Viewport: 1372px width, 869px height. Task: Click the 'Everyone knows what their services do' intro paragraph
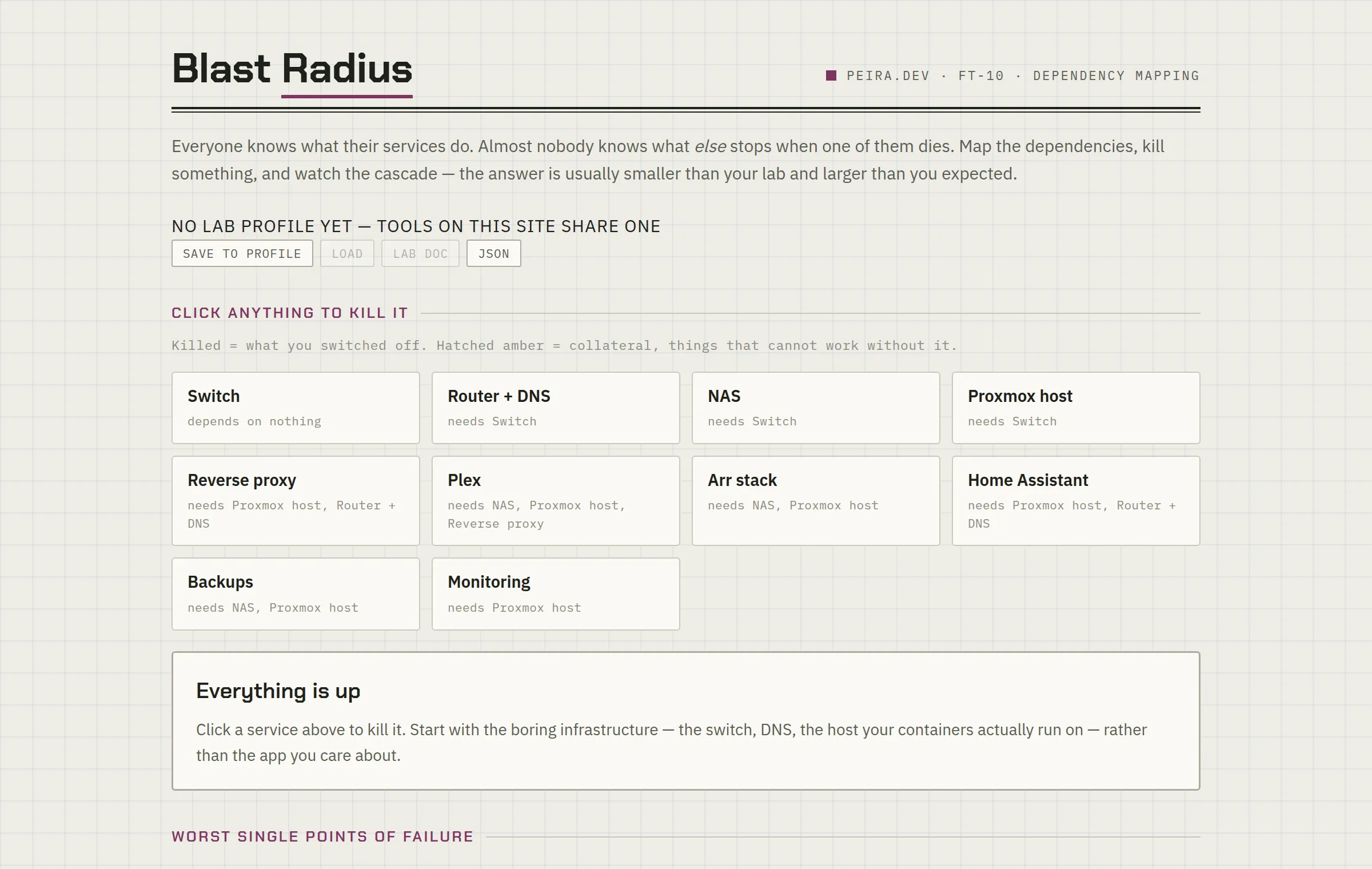click(668, 160)
